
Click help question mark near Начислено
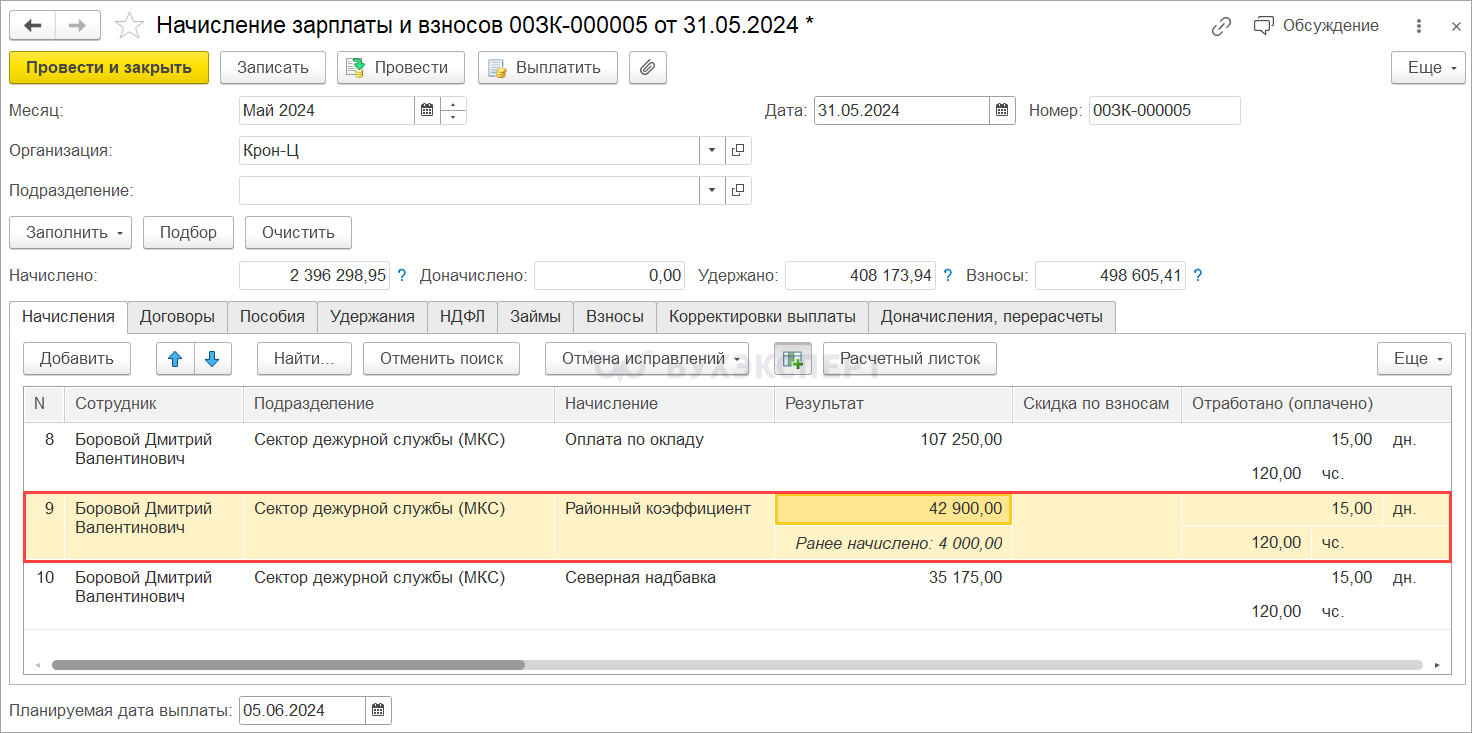[x=402, y=275]
